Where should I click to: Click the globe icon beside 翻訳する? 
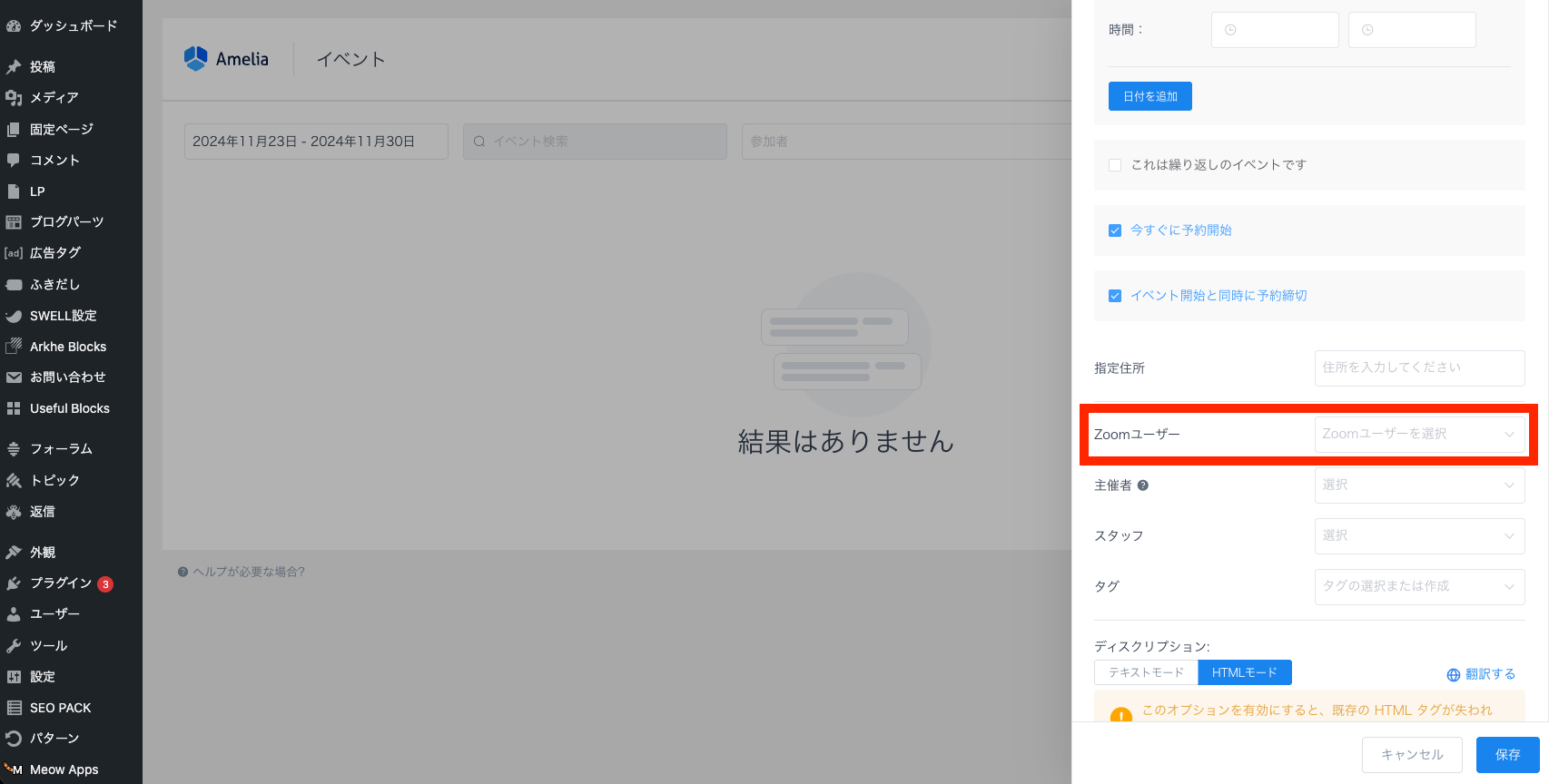1453,675
